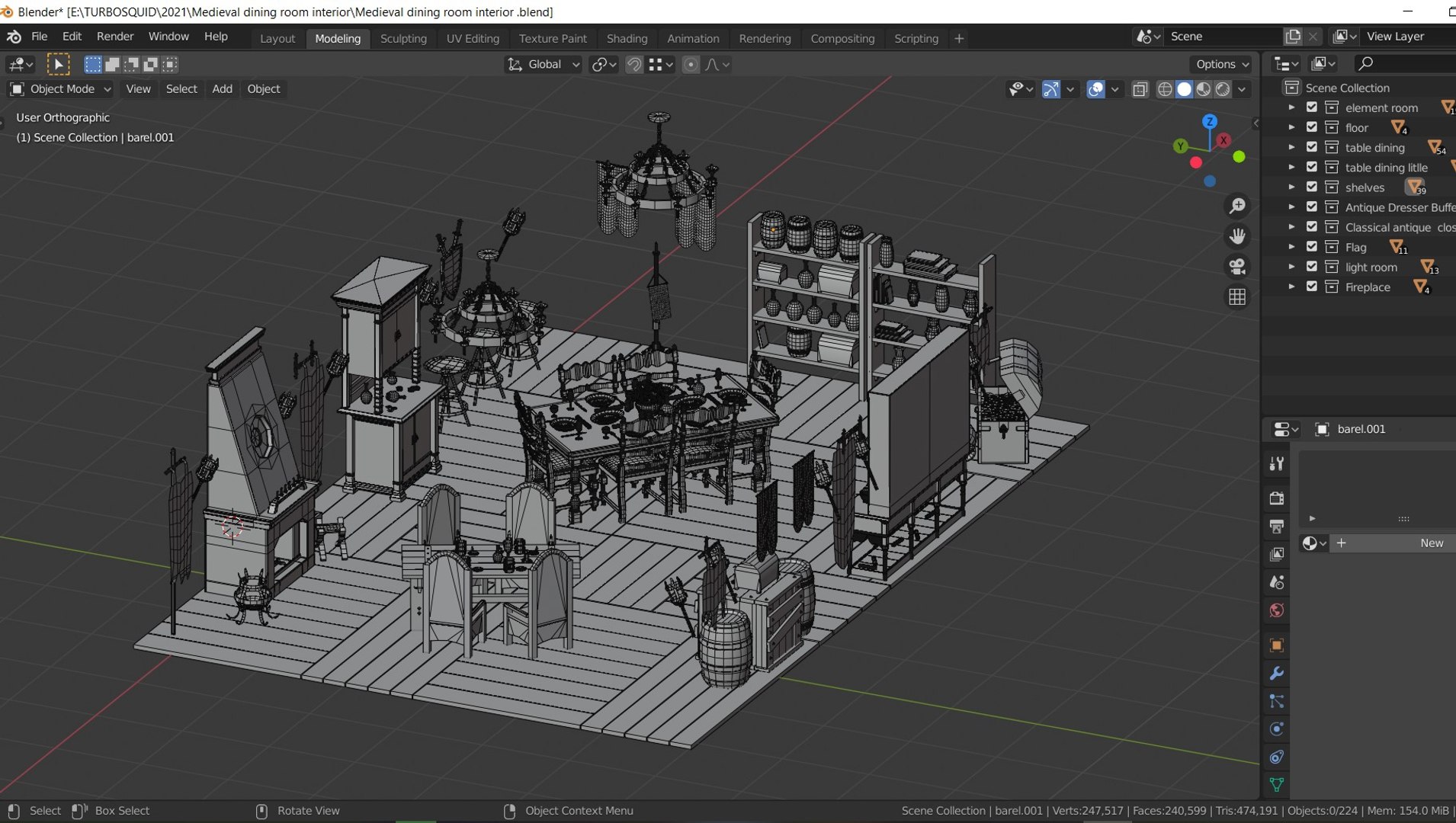This screenshot has width=1456, height=823.
Task: Select wireframe viewport shading icon
Action: point(1165,89)
